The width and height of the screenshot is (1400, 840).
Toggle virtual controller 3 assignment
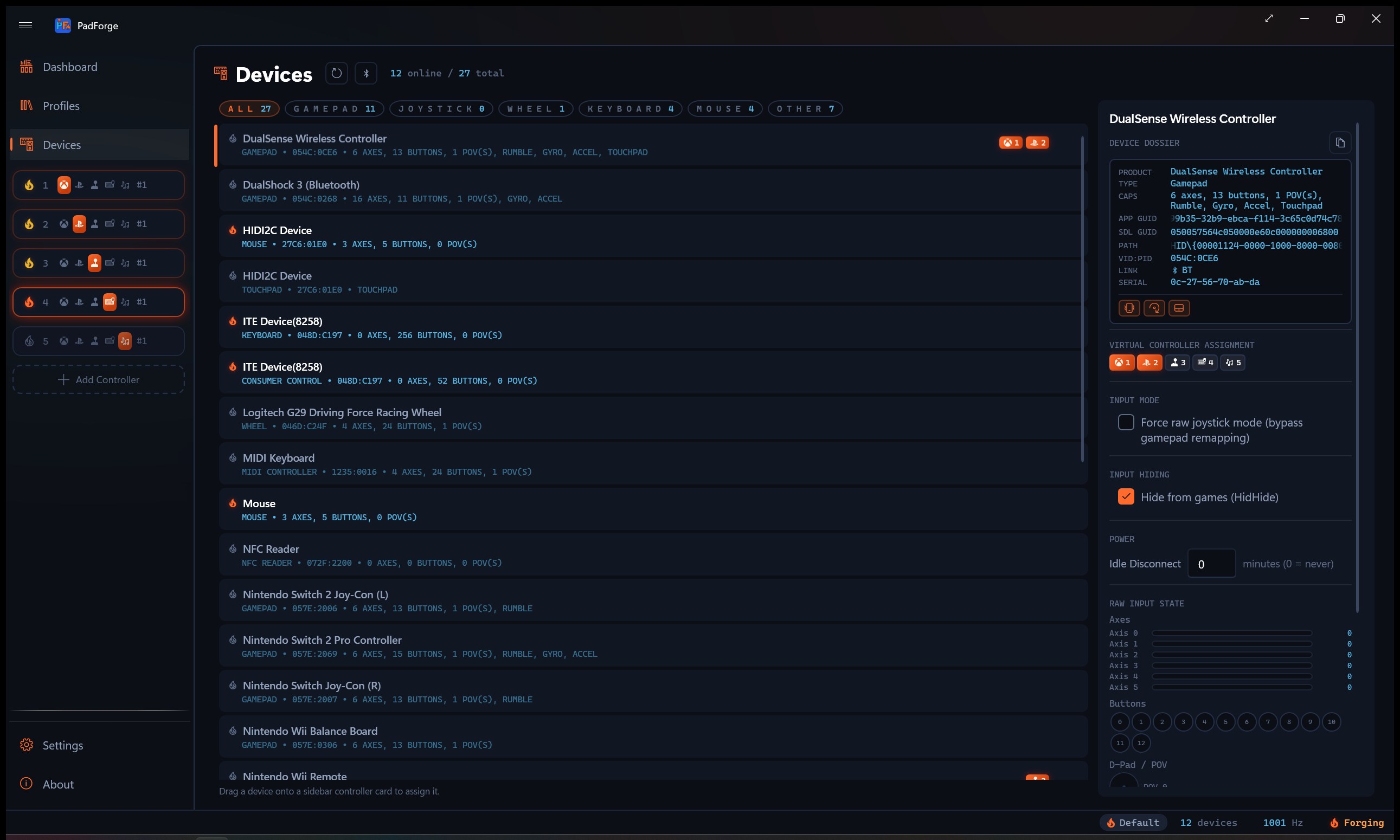point(1178,362)
